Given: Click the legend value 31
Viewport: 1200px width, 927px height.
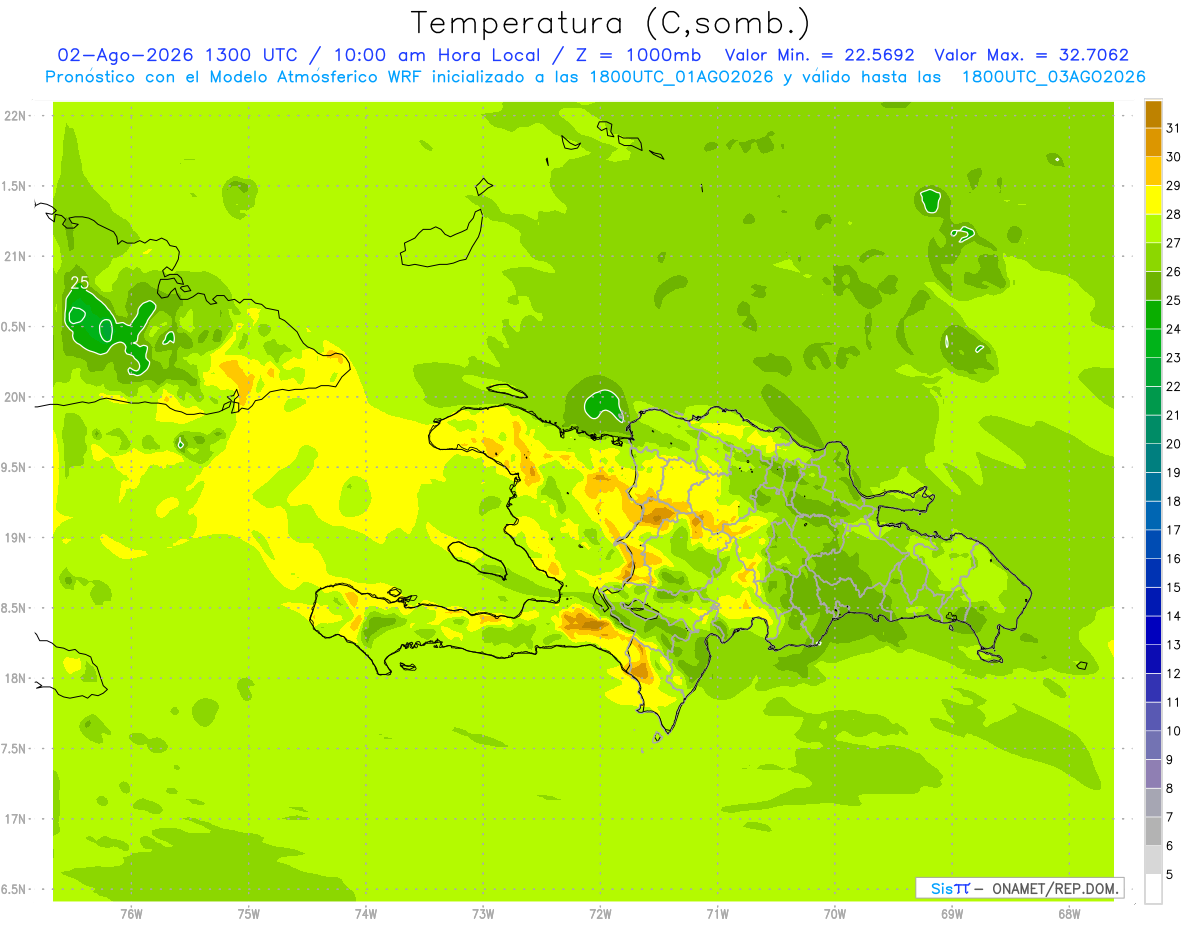Looking at the screenshot, I should (x=1174, y=128).
